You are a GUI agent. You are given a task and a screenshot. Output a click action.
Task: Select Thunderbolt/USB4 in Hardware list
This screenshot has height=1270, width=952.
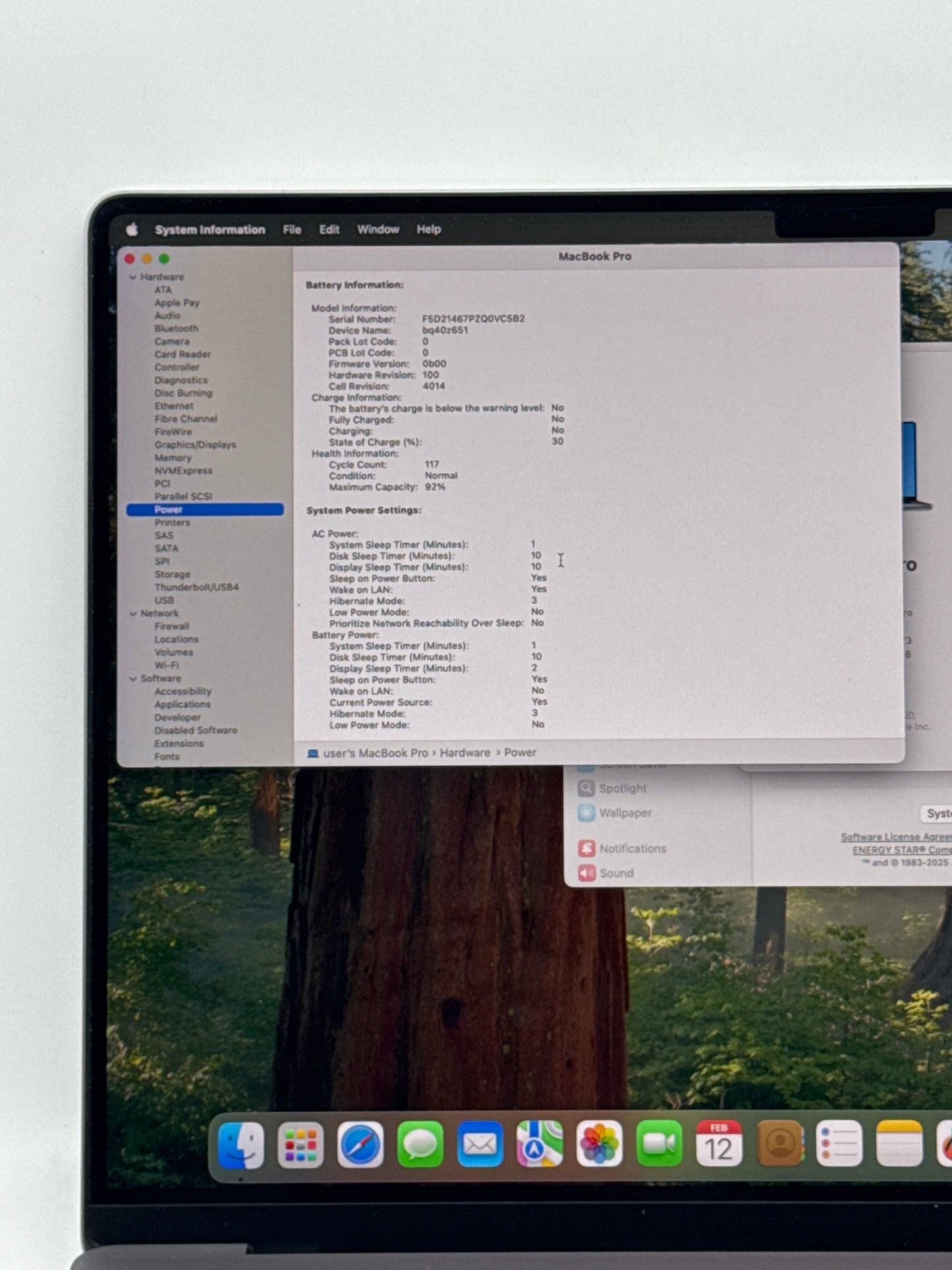click(196, 587)
